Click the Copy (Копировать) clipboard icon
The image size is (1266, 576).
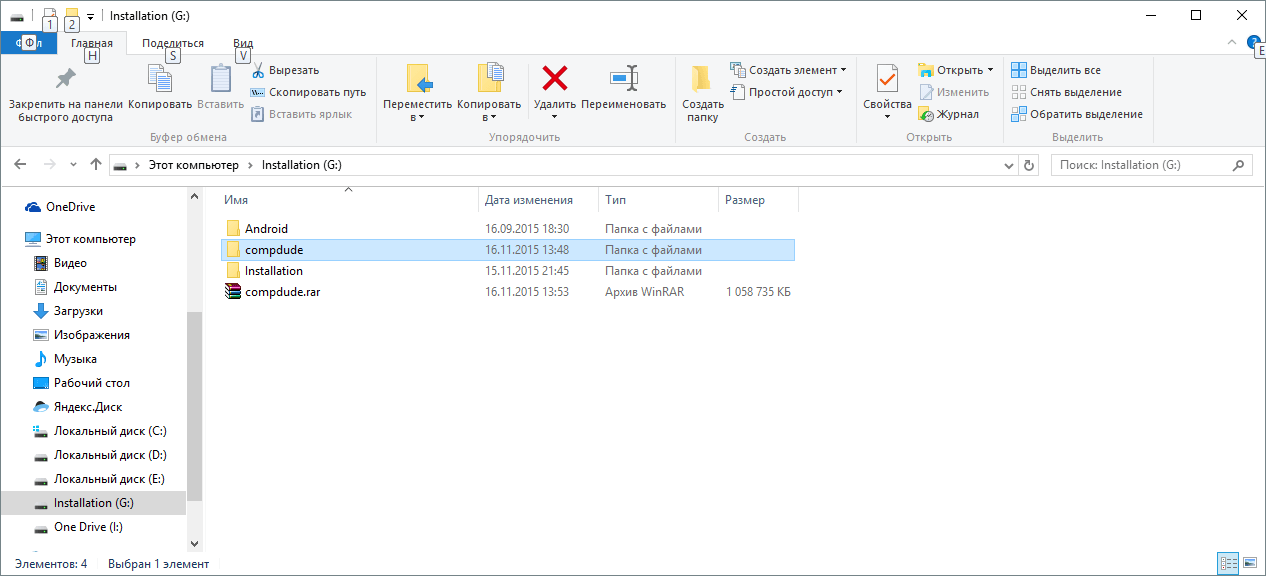pos(160,79)
